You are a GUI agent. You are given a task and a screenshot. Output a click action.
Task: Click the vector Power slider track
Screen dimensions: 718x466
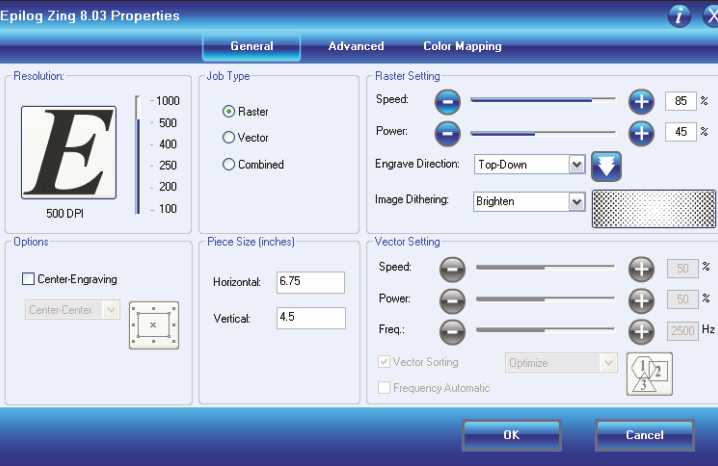pyautogui.click(x=545, y=299)
